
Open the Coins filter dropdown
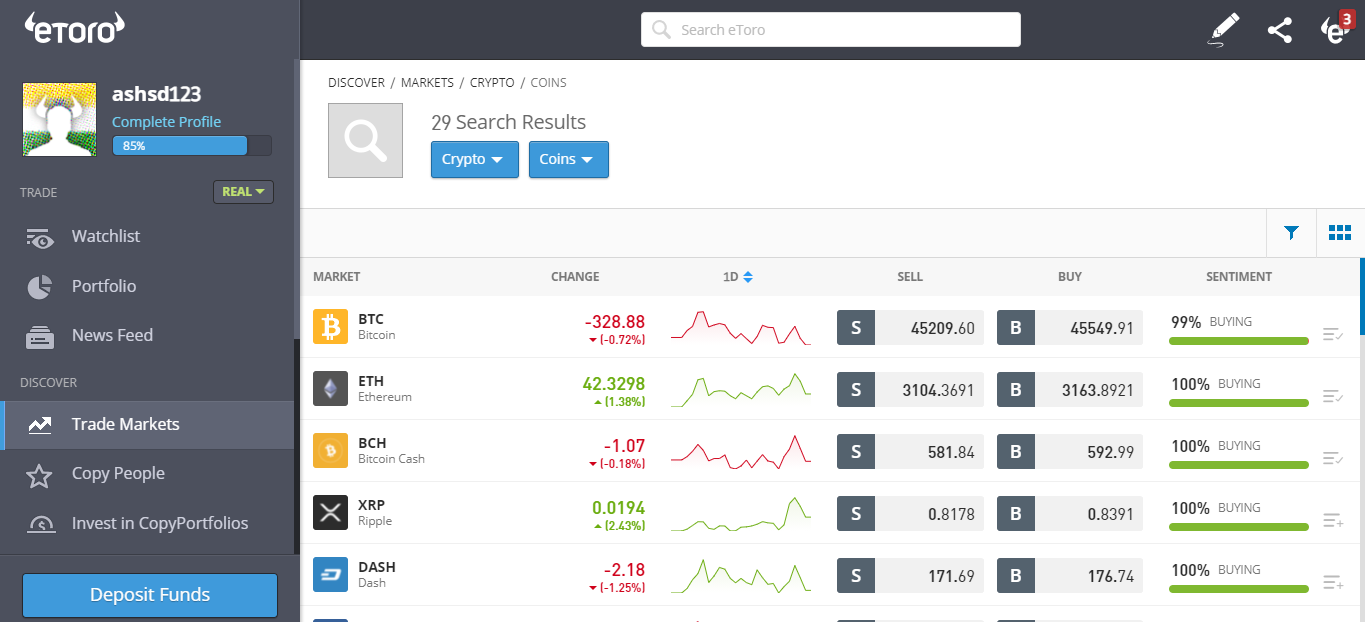point(569,159)
